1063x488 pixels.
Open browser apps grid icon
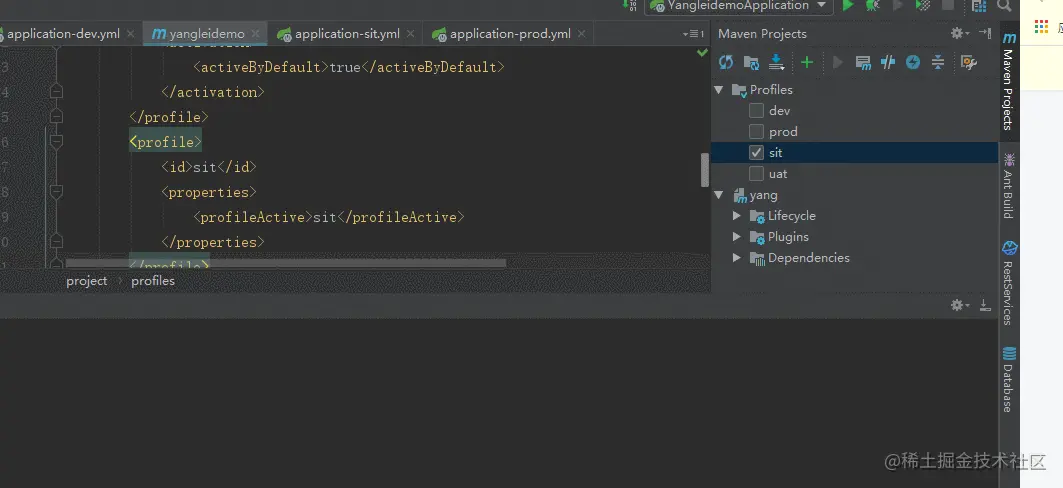[1041, 26]
